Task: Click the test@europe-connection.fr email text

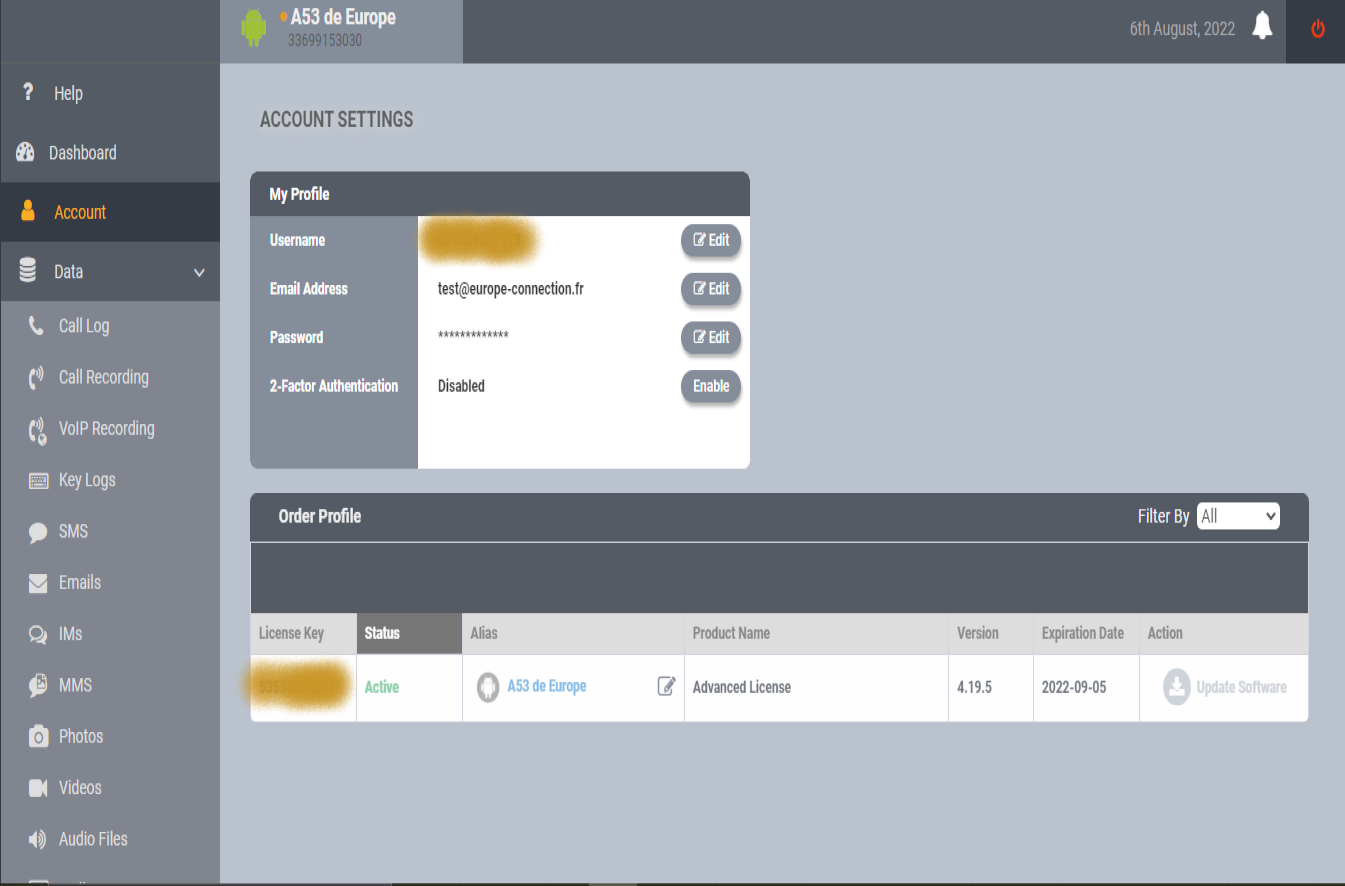Action: 510,289
